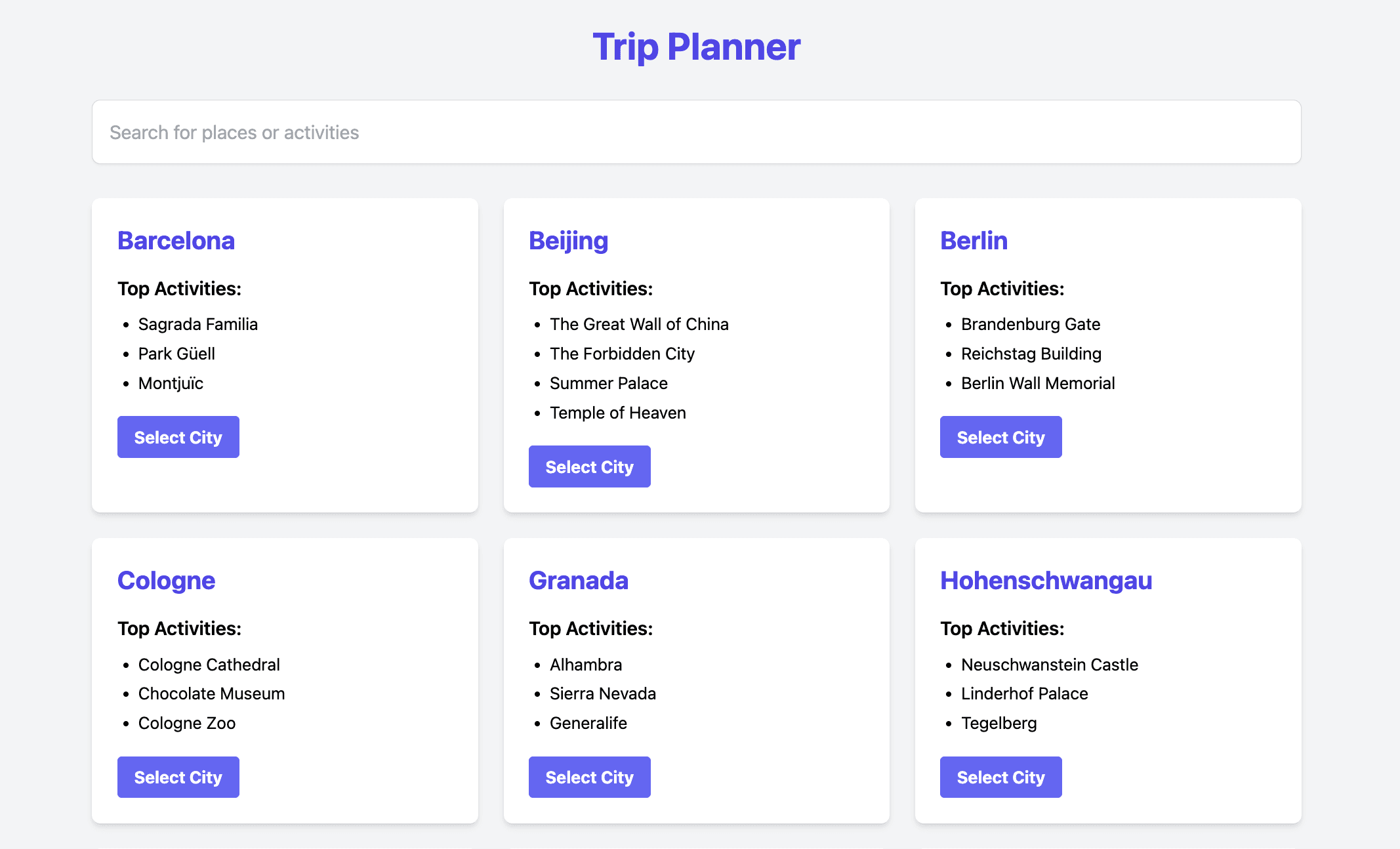Click Neuschwanstein Castle list item

click(x=1049, y=665)
